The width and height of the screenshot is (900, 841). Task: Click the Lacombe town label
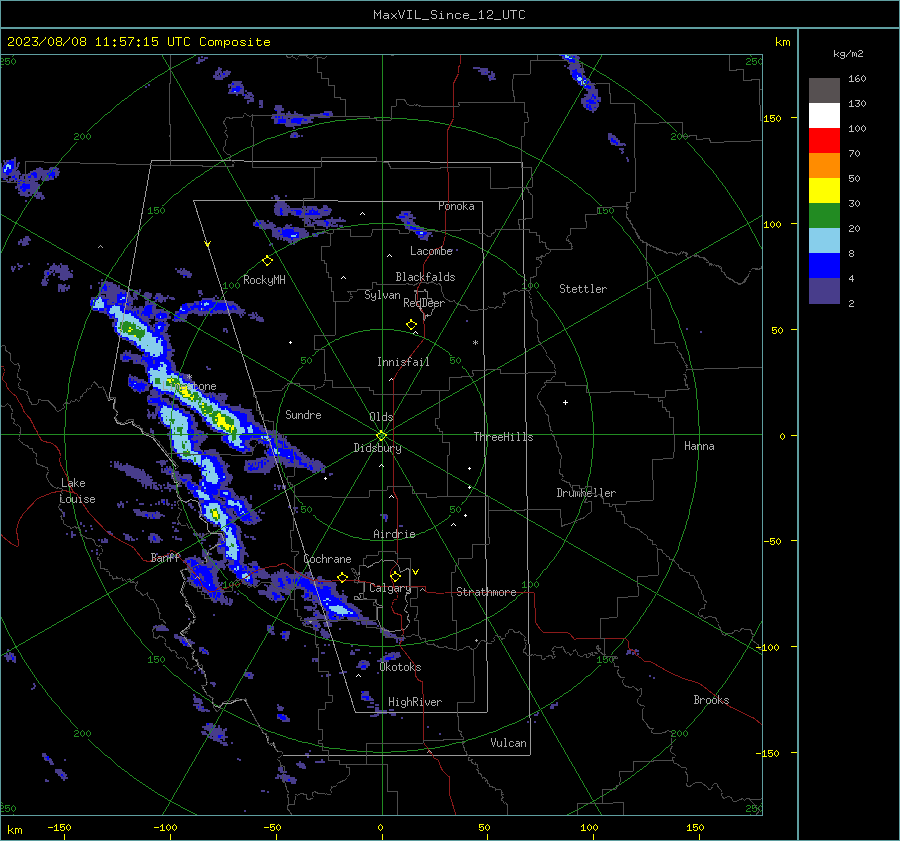(x=431, y=251)
